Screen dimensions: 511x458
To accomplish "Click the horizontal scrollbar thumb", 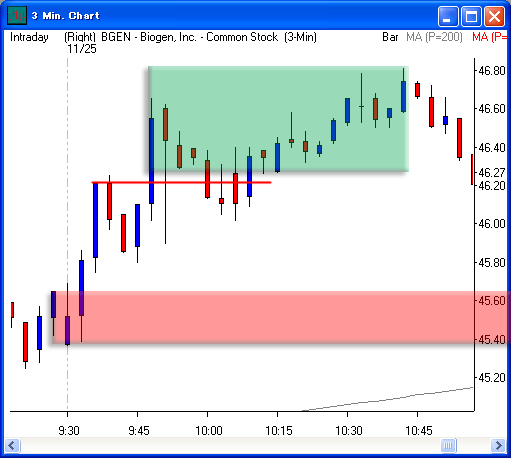I will (448, 445).
